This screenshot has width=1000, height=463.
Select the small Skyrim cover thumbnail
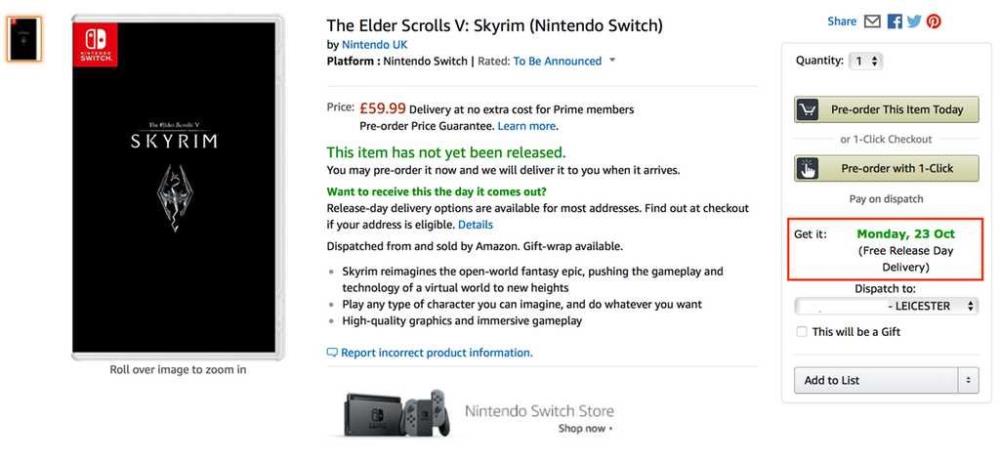[24, 39]
